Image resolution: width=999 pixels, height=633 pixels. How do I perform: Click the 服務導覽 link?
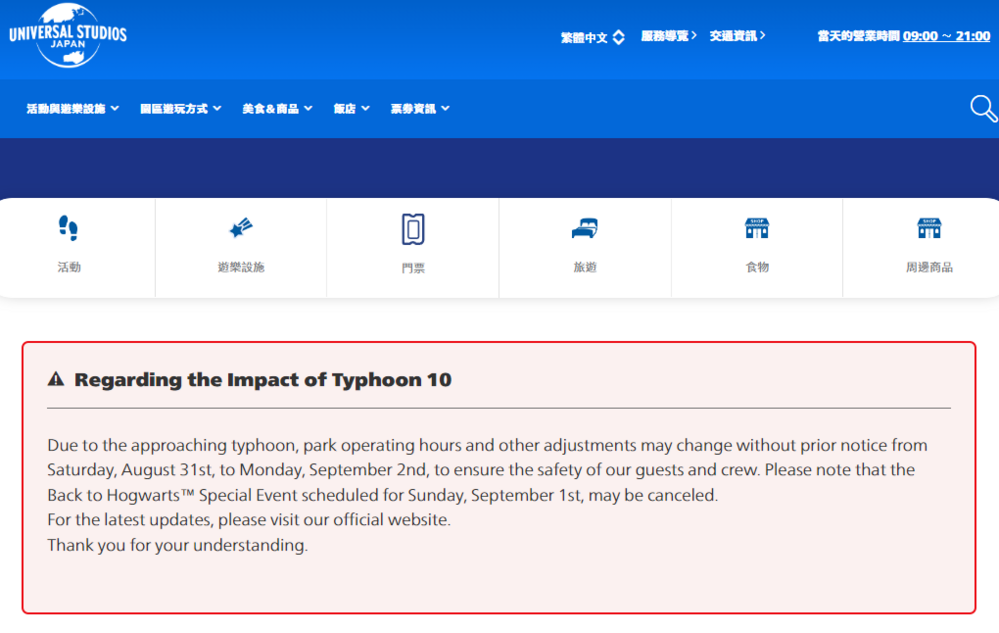pyautogui.click(x=668, y=36)
